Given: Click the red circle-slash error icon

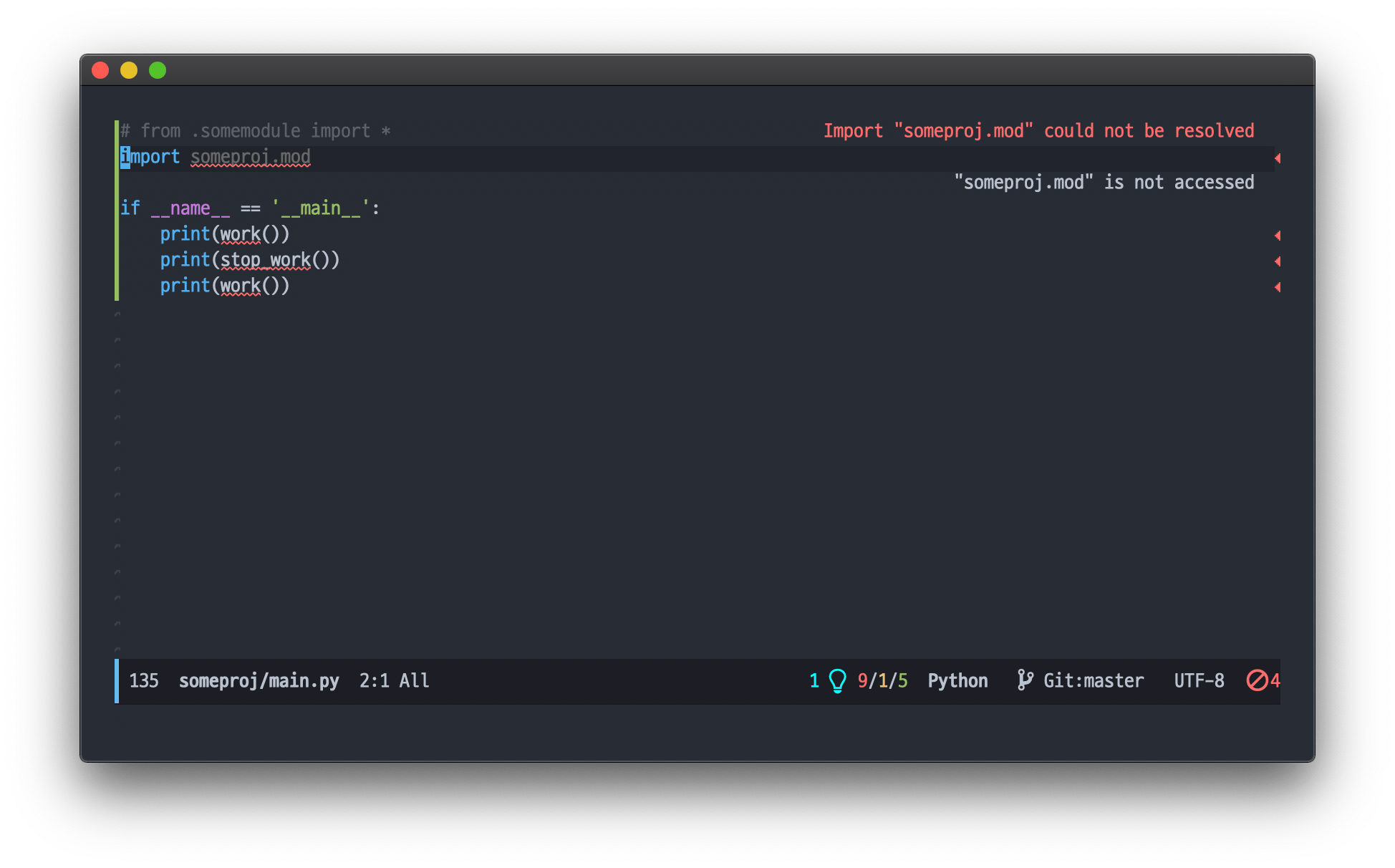Looking at the screenshot, I should click(x=1257, y=680).
